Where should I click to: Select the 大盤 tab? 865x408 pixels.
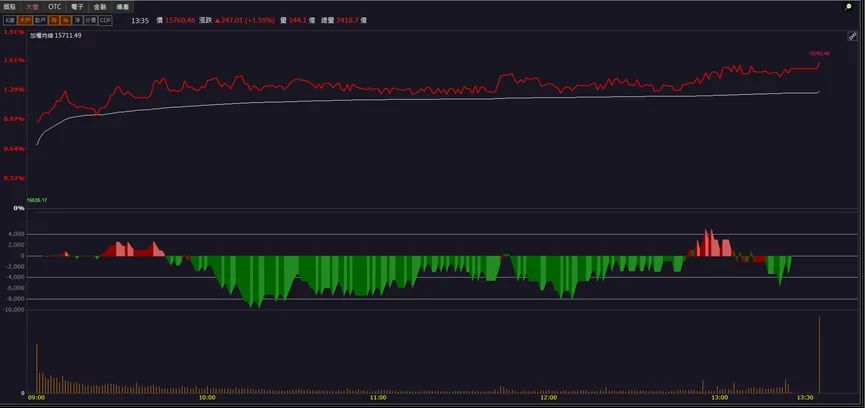(32, 7)
